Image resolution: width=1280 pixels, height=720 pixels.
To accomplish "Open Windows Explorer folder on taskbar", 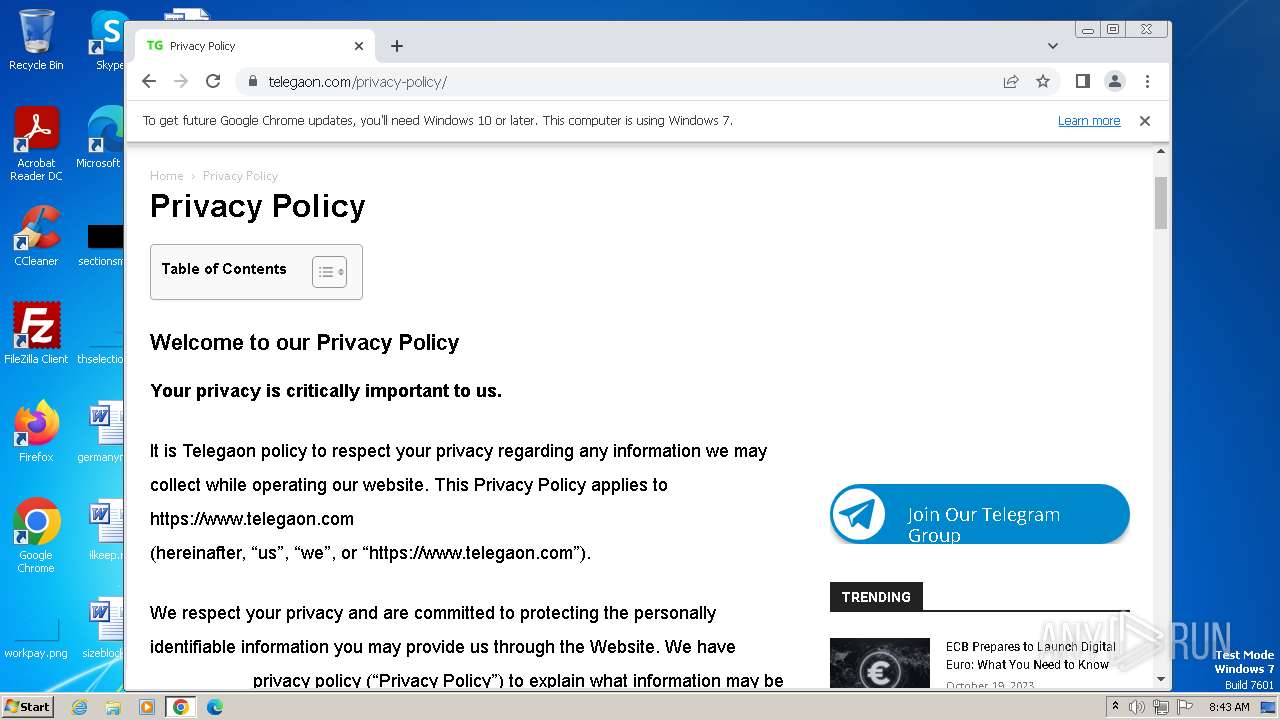I will [x=113, y=707].
